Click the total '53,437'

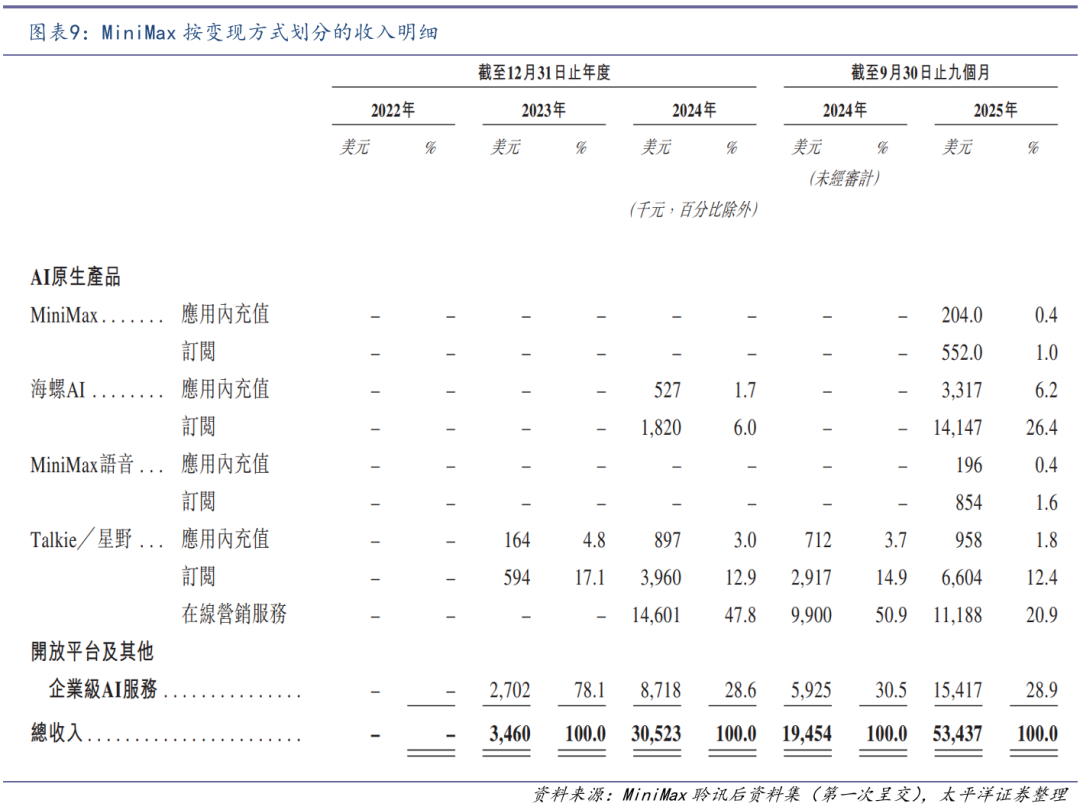(x=957, y=734)
